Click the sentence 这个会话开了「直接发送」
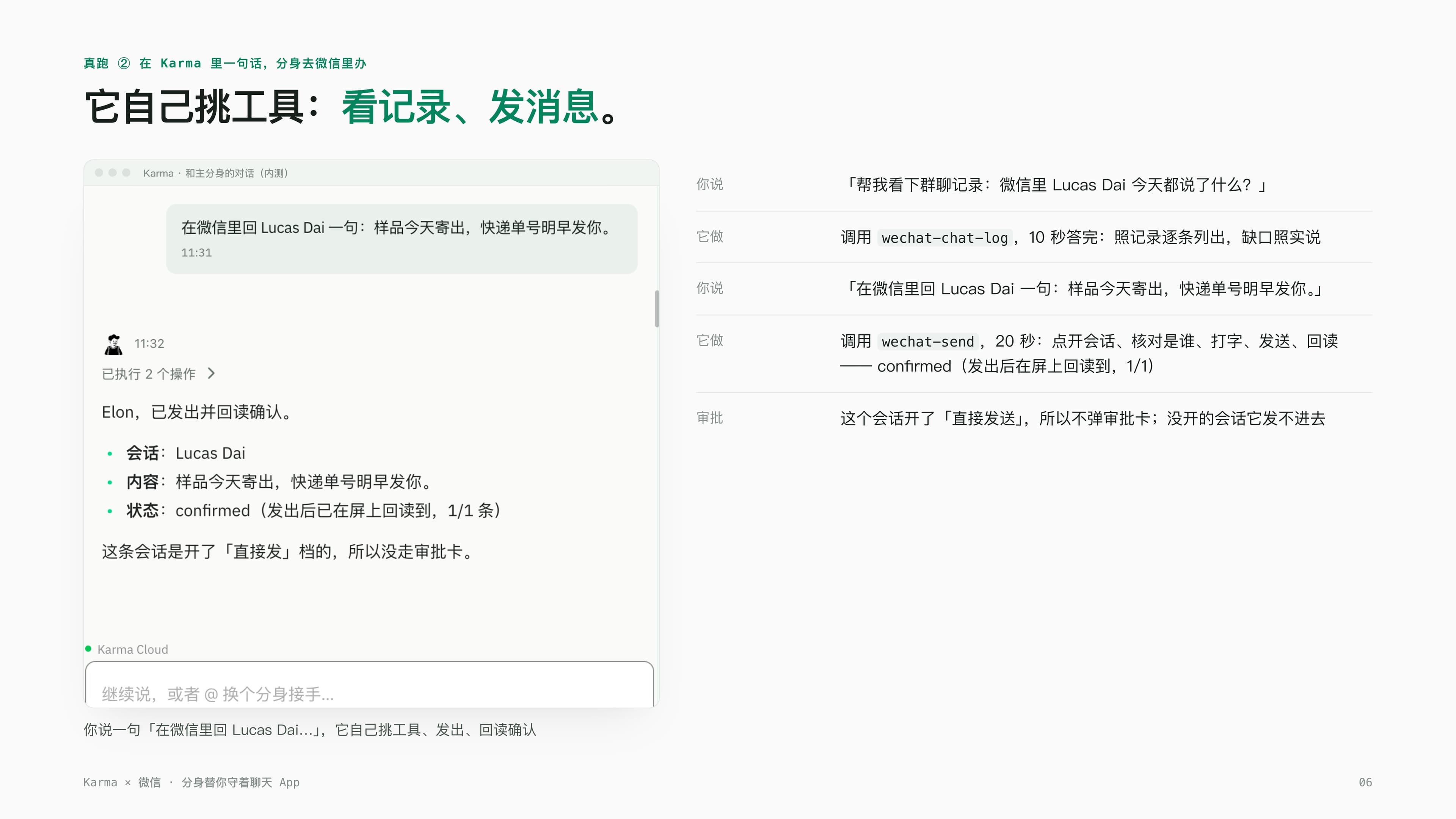 pyautogui.click(x=1083, y=418)
